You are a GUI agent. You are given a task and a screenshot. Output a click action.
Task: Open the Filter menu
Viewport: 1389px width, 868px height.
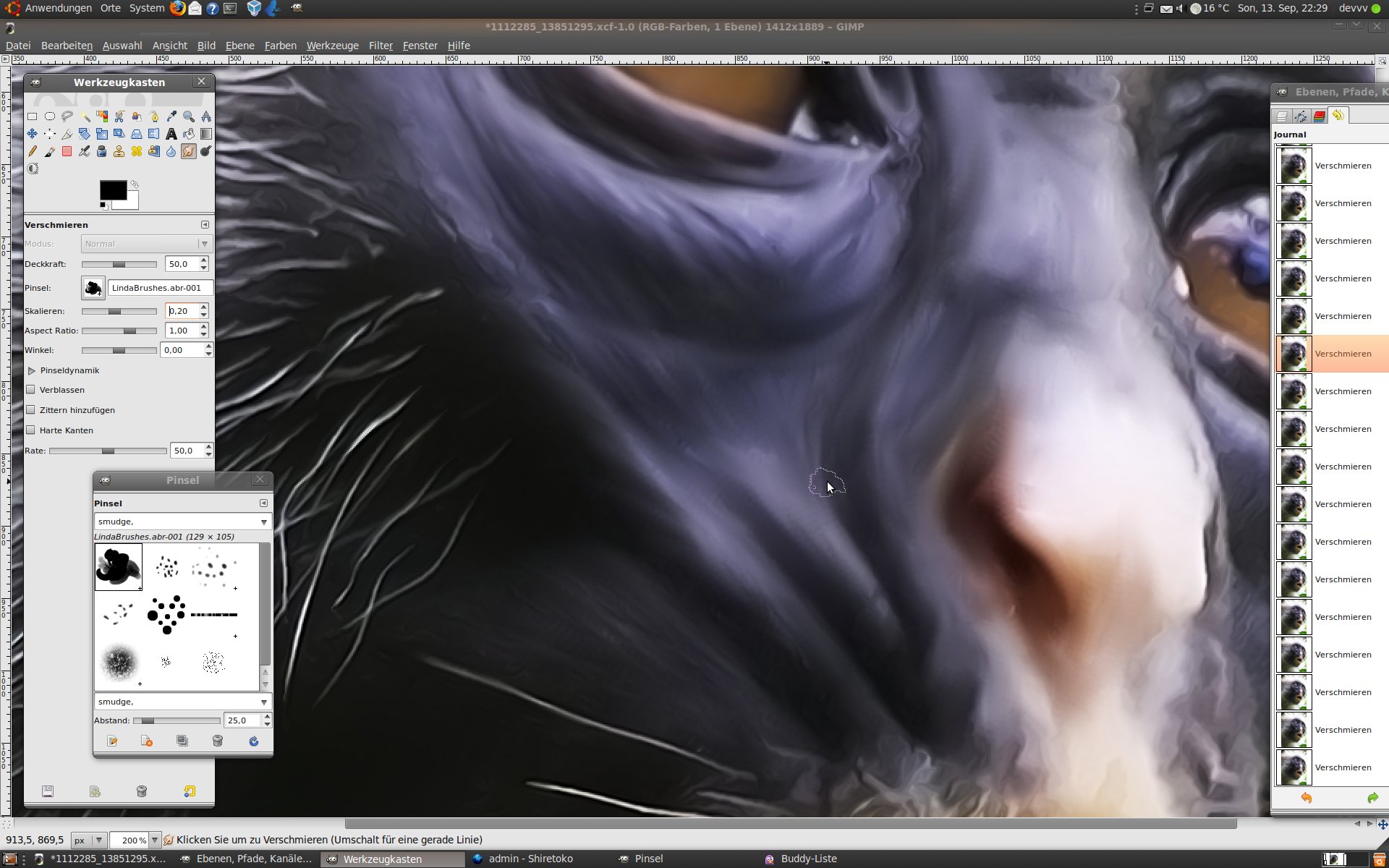[x=381, y=46]
